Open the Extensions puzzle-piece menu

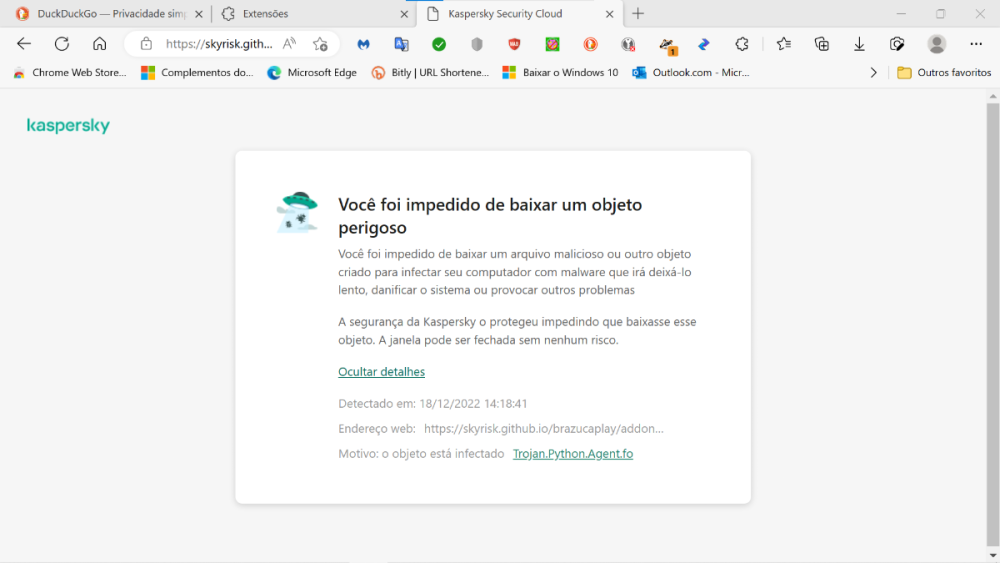[x=742, y=44]
